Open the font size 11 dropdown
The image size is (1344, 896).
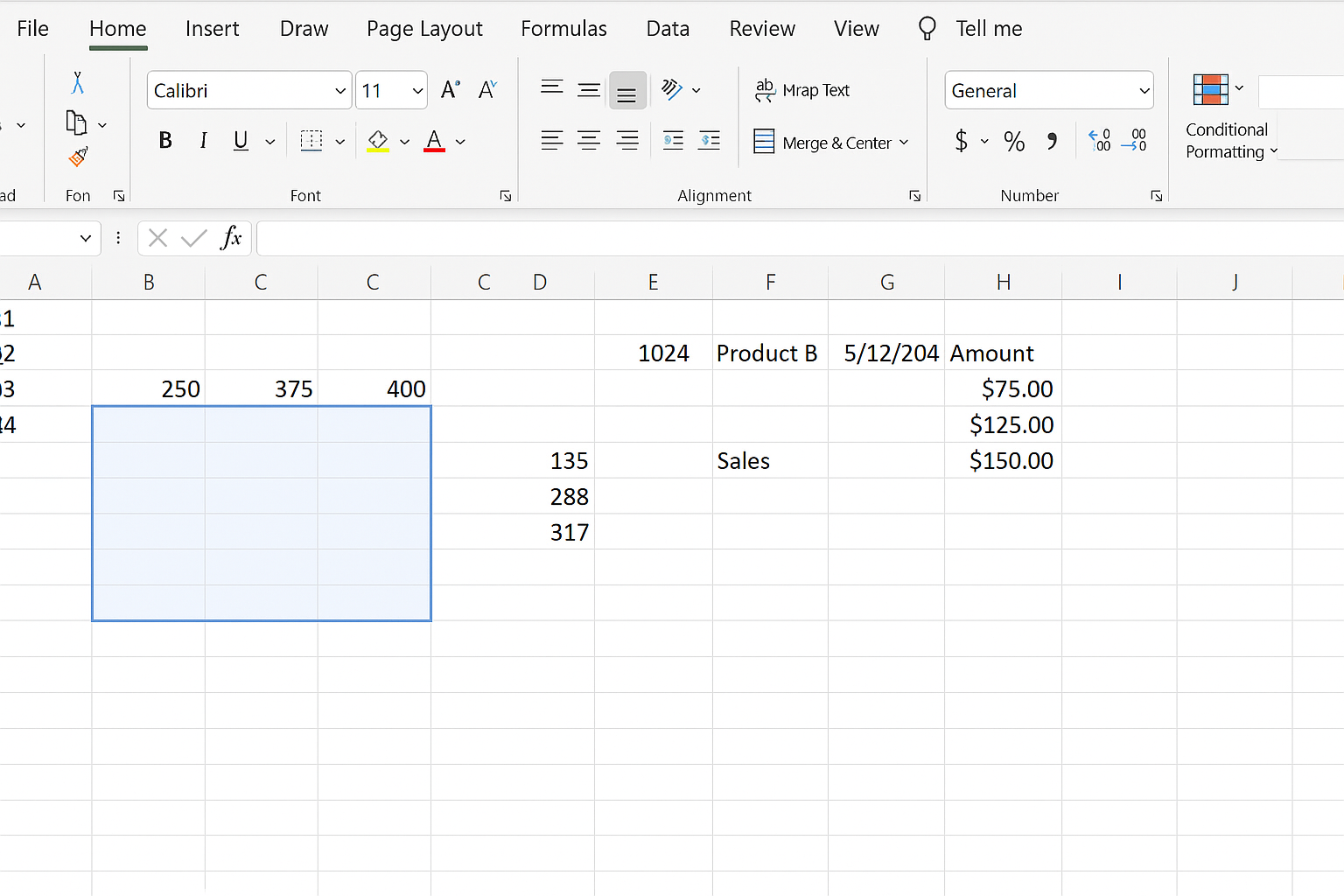(417, 91)
